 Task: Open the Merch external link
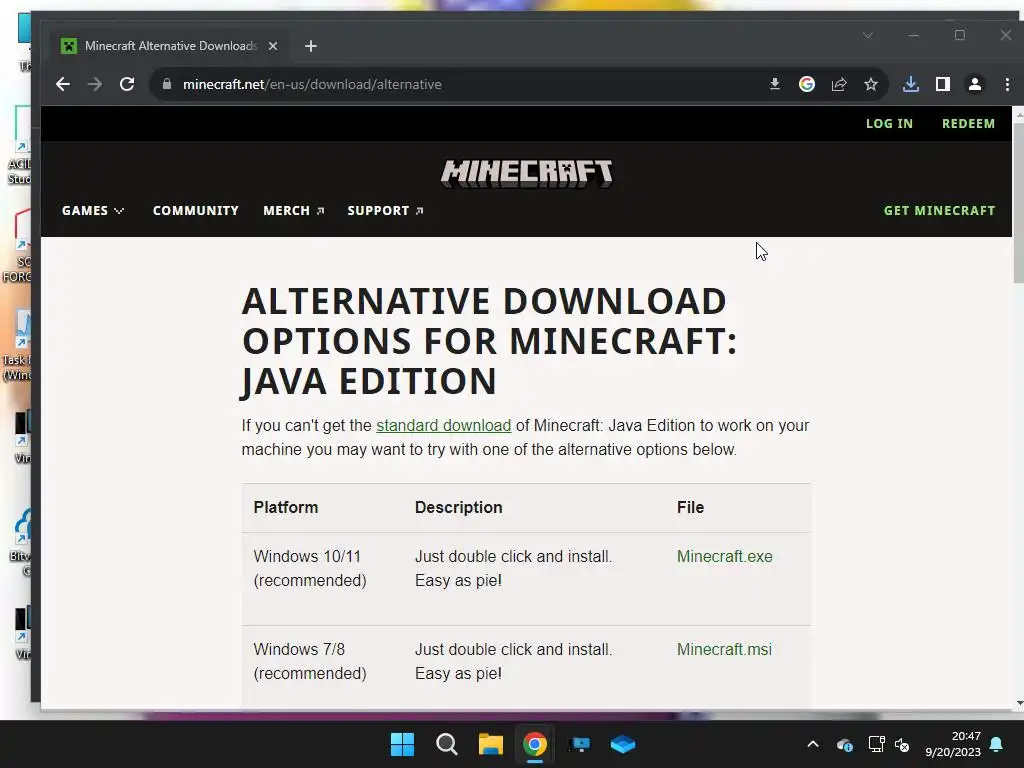pyautogui.click(x=293, y=211)
